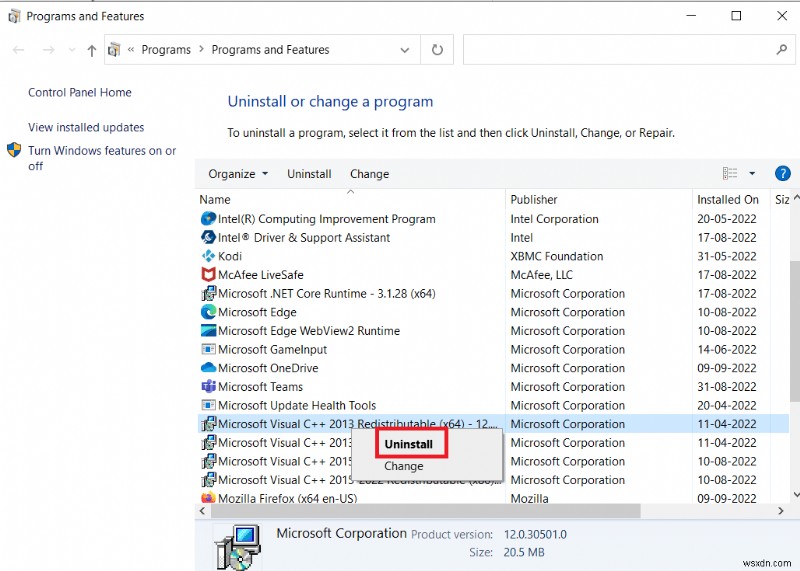Image resolution: width=800 pixels, height=571 pixels.
Task: Click Intel Computing Improvement Program icon
Action: 208,218
